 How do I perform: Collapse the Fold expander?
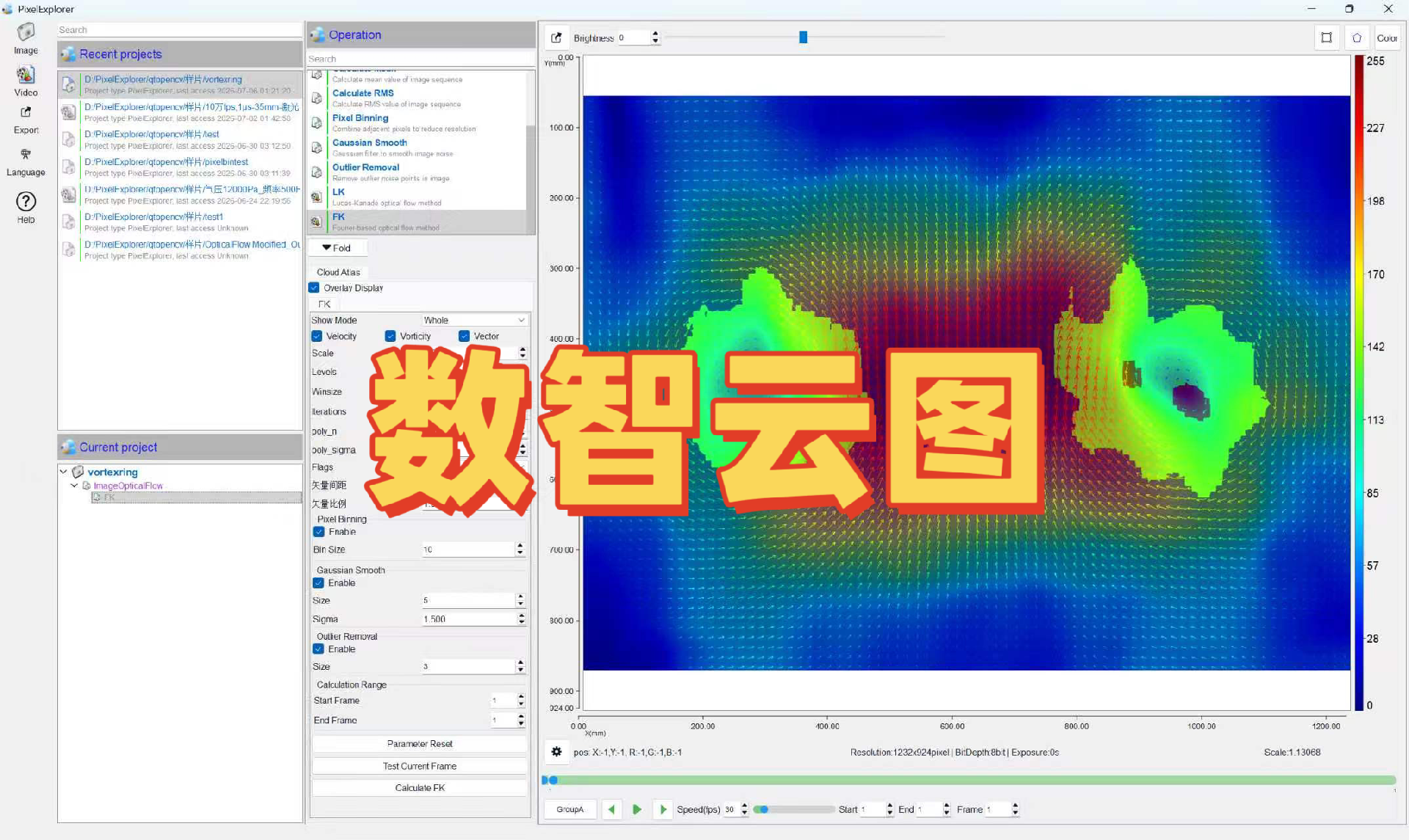tap(336, 248)
